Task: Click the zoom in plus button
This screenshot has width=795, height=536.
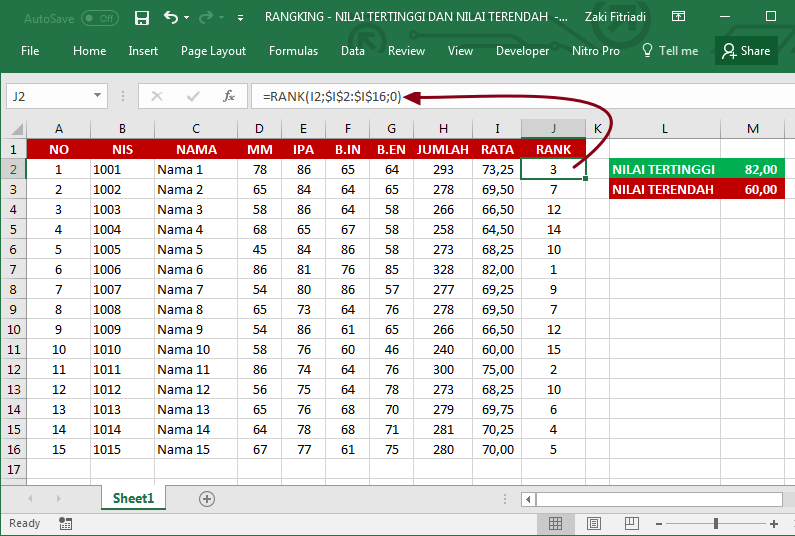Action: coord(774,523)
